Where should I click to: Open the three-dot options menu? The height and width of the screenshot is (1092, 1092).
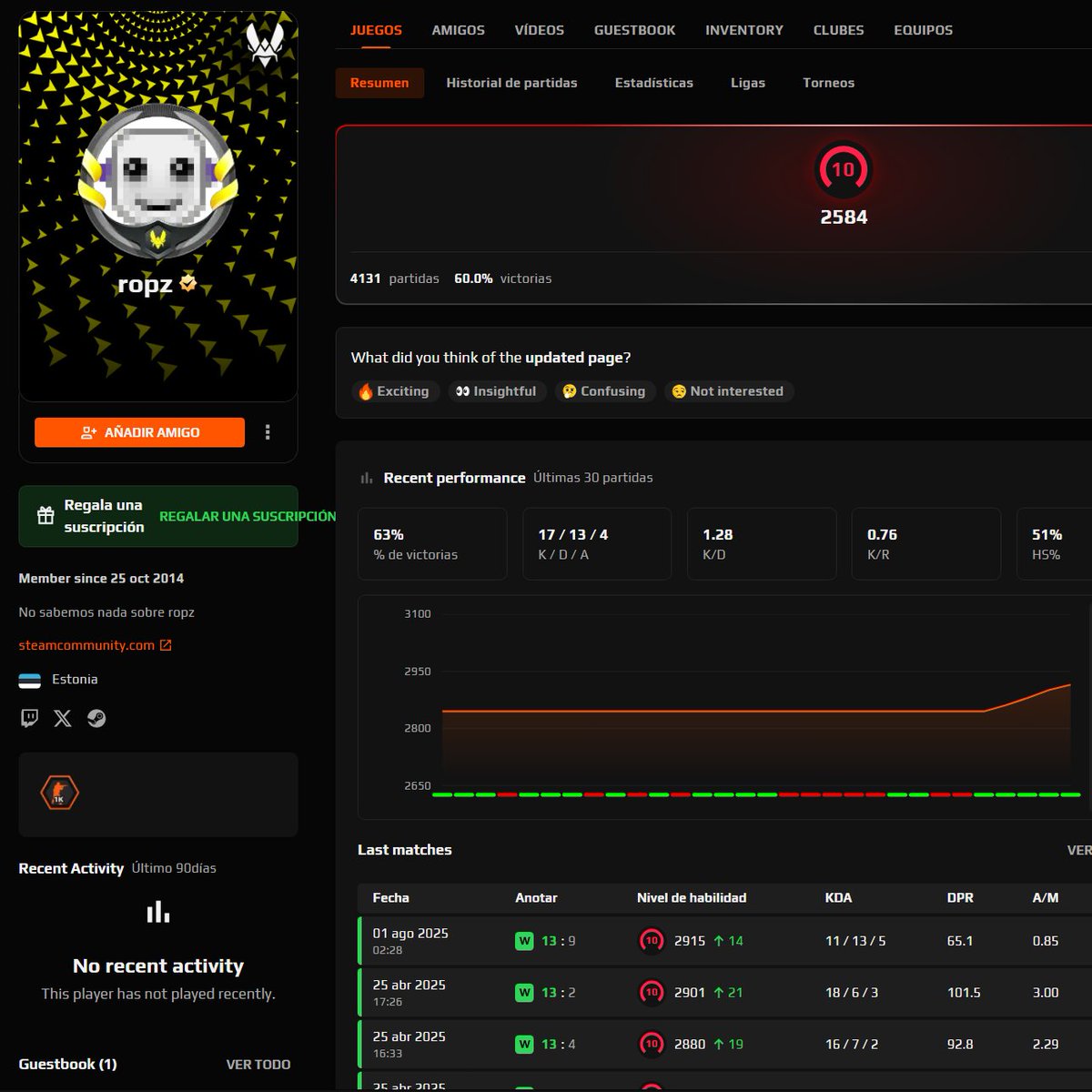(268, 432)
